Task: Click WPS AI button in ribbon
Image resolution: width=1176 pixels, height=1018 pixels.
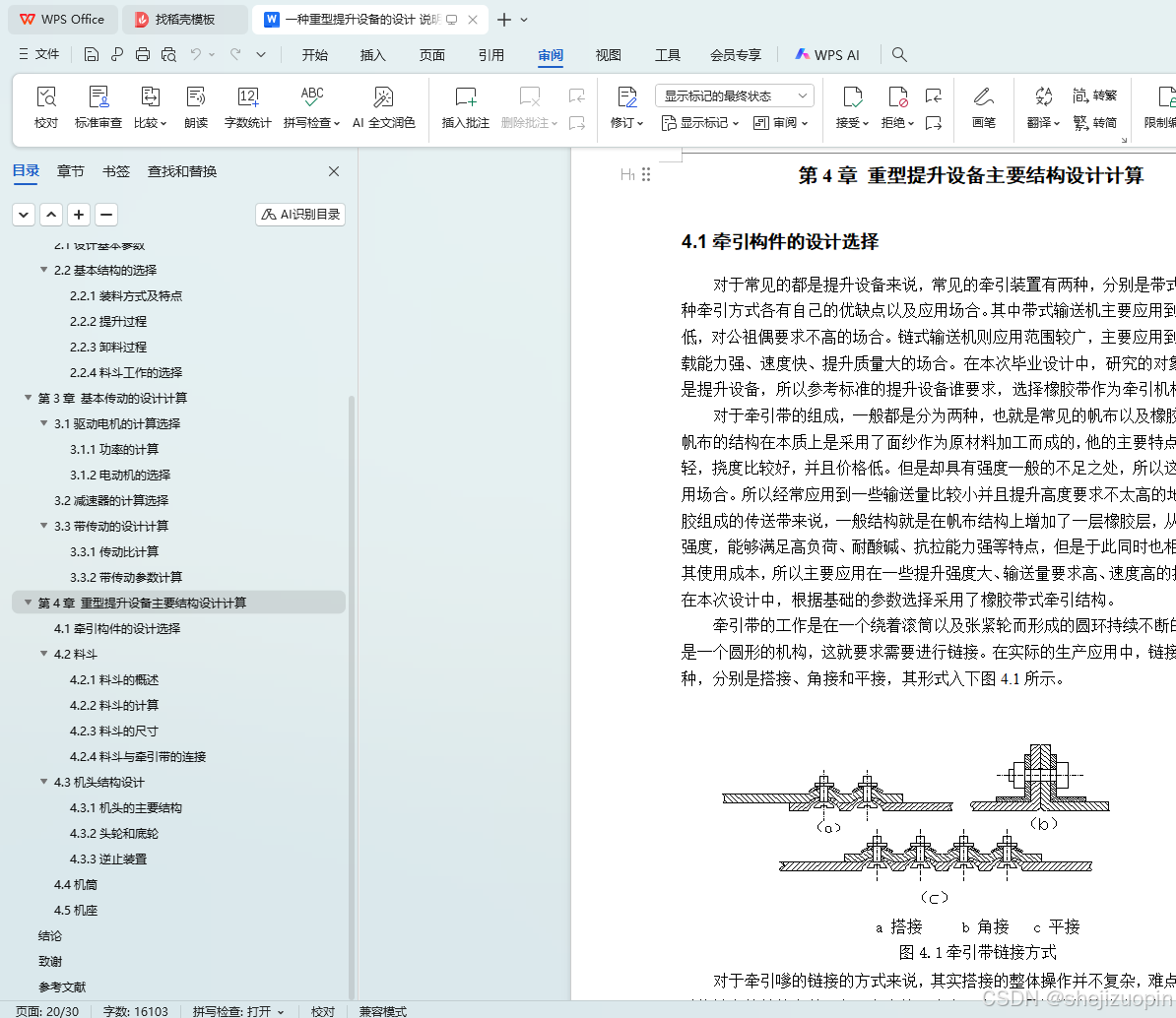Action: [x=827, y=55]
